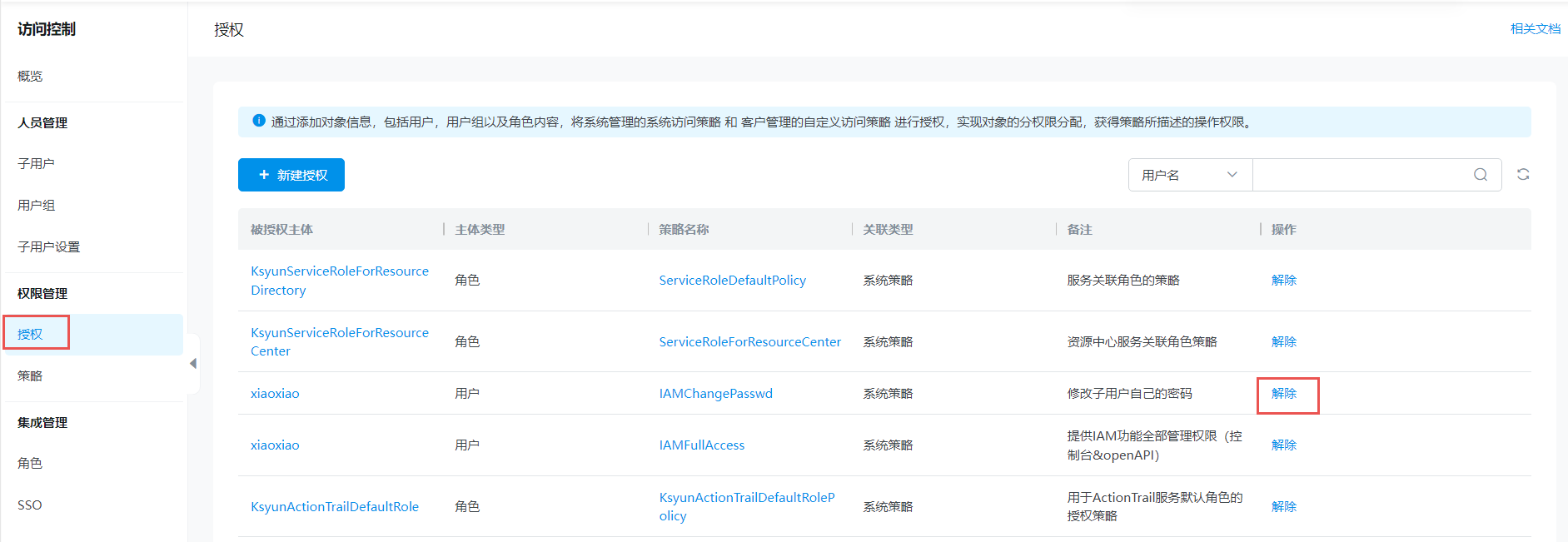
Task: Open ServiceRoleDefaultPolicy policy link
Action: point(732,281)
